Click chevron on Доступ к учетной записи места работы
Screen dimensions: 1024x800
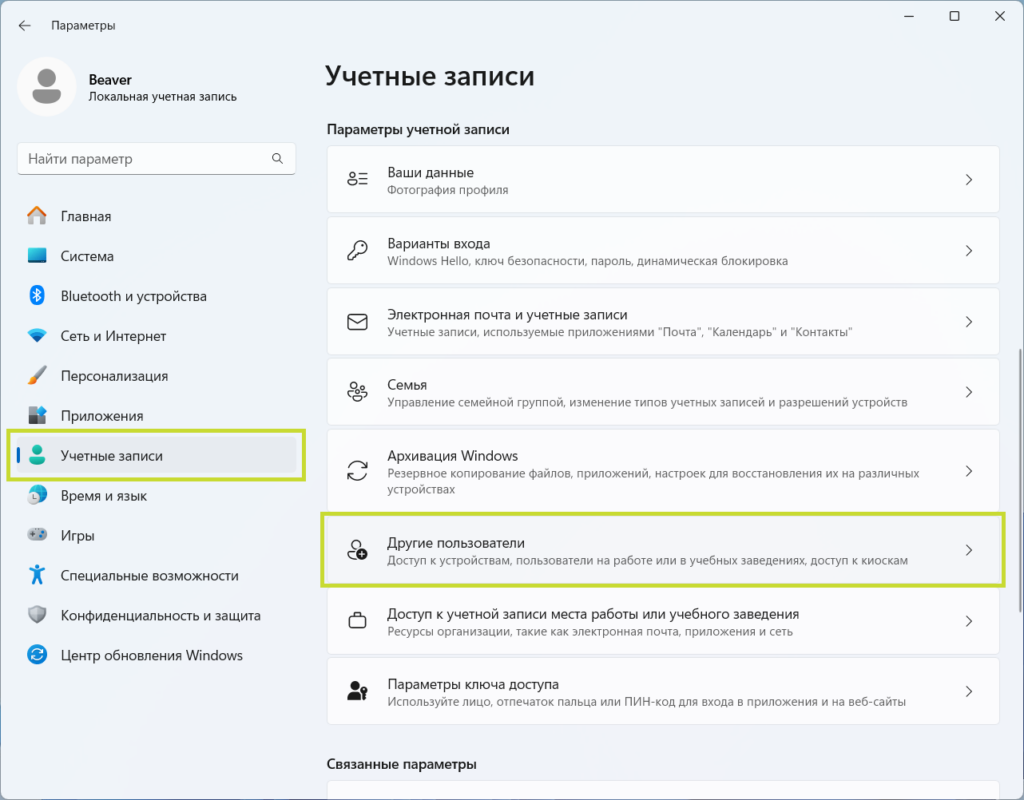click(969, 621)
